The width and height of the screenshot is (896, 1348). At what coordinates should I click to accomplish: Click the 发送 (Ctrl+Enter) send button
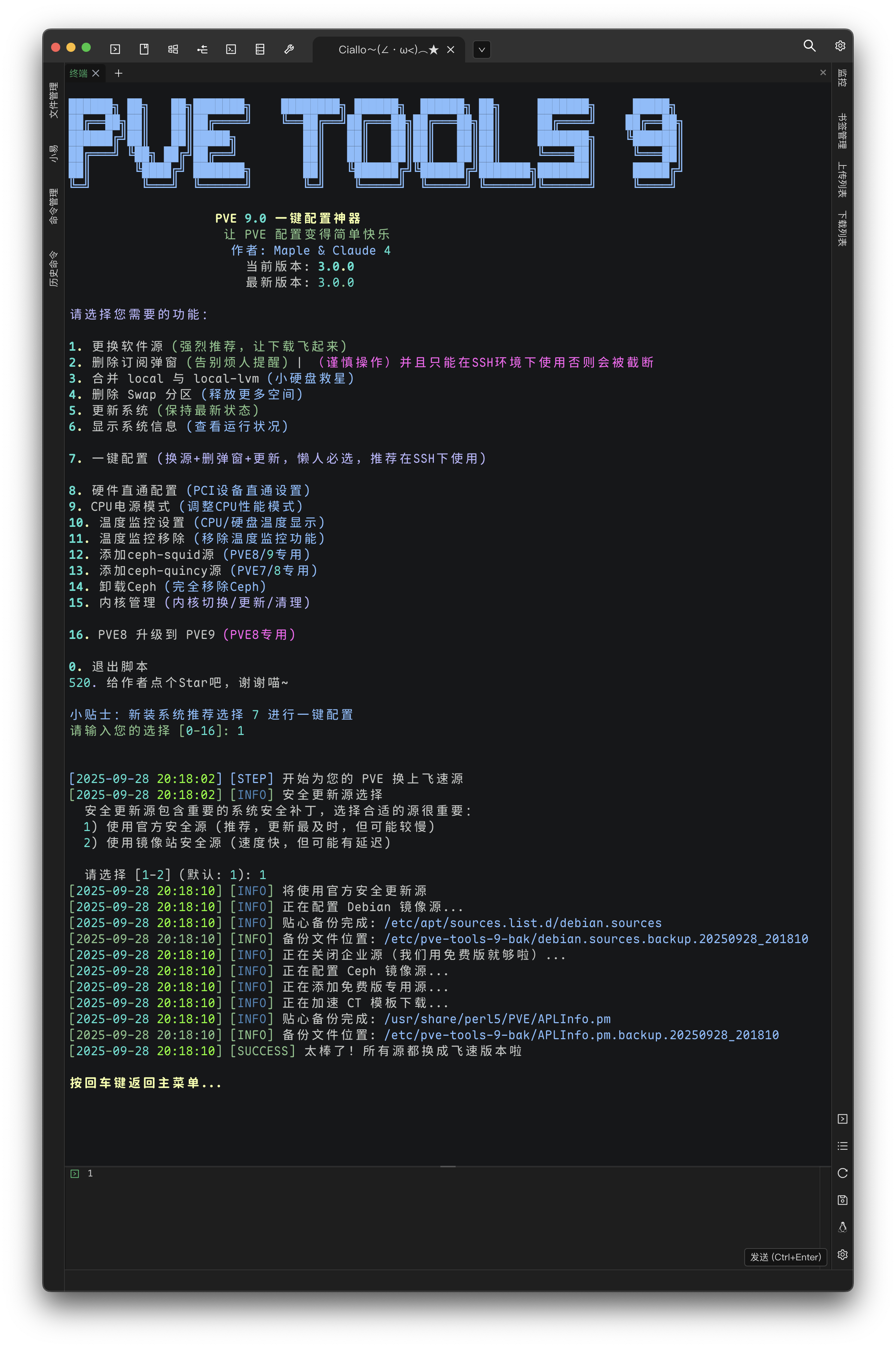(x=785, y=1257)
